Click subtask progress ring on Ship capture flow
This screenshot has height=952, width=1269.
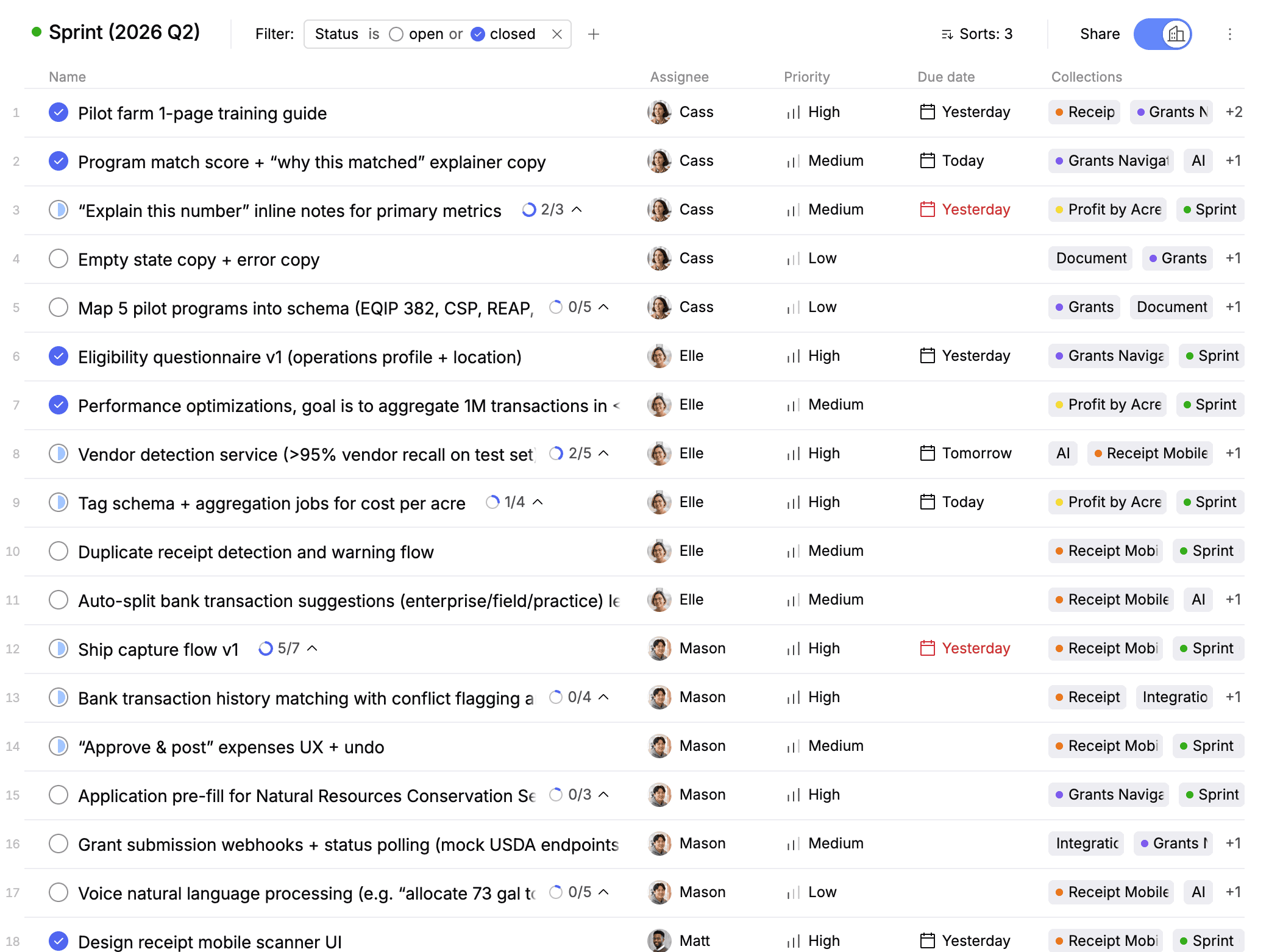click(265, 648)
